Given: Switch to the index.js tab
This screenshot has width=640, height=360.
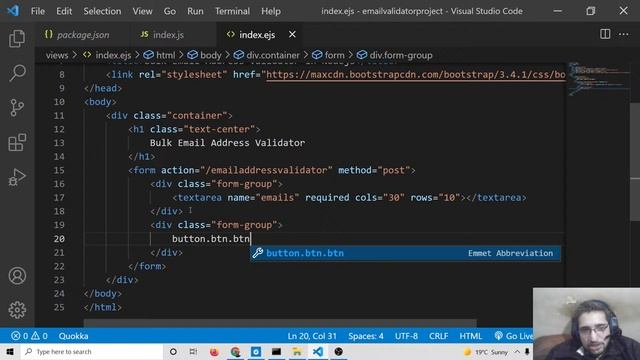Looking at the screenshot, I should [169, 35].
